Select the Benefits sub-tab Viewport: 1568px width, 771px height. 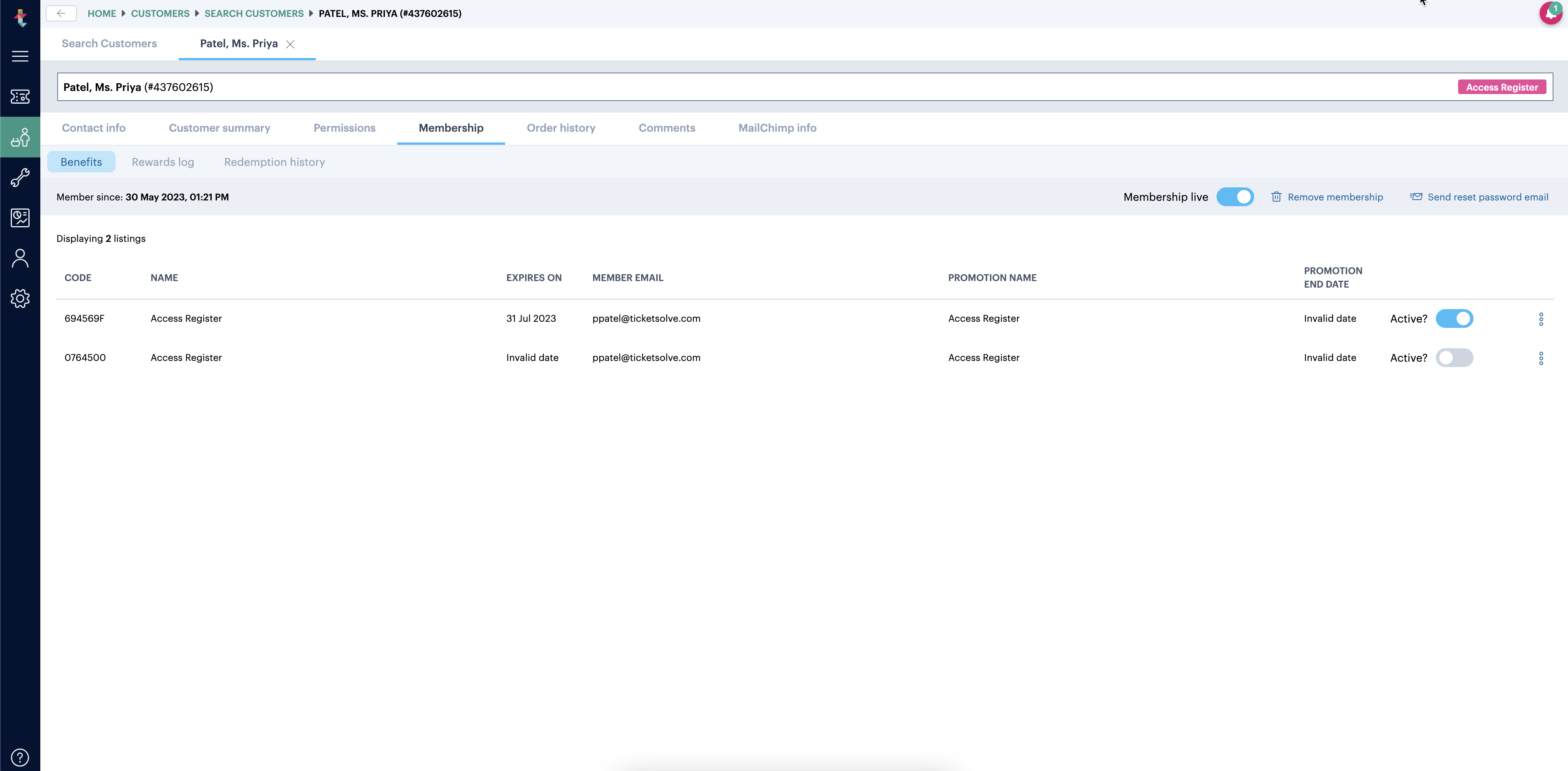pyautogui.click(x=81, y=162)
